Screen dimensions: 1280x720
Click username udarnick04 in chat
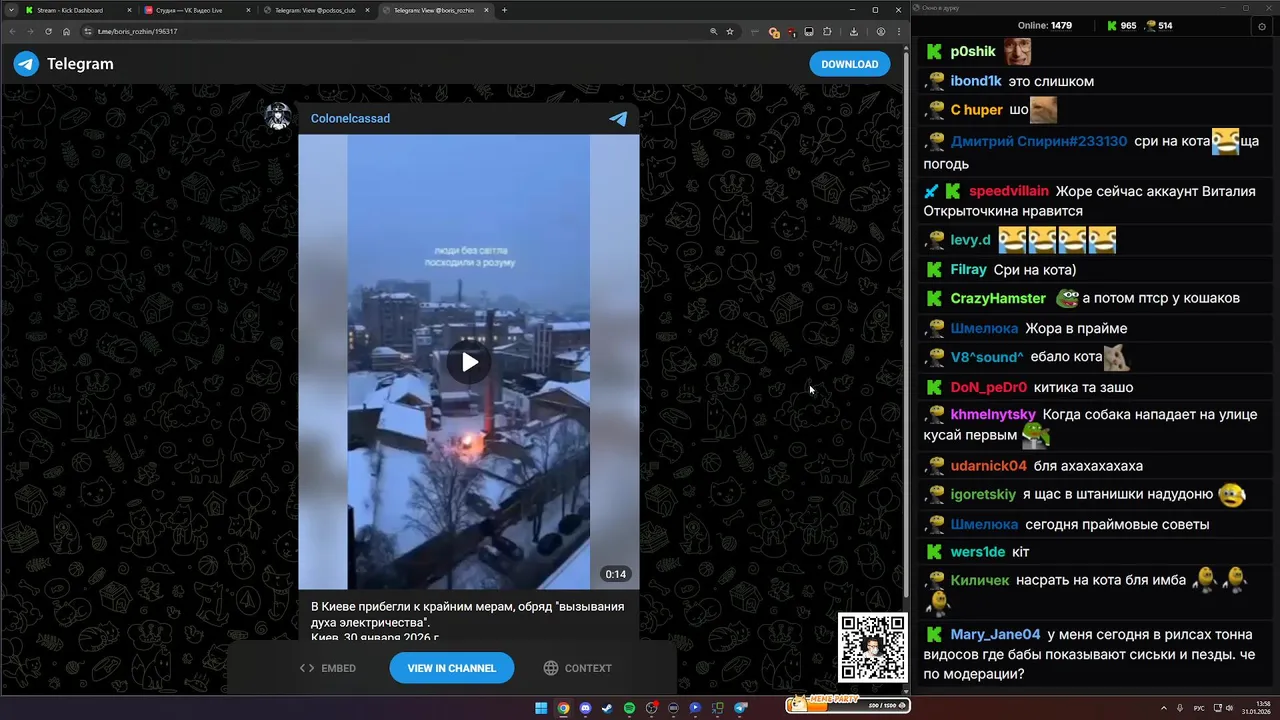(989, 466)
